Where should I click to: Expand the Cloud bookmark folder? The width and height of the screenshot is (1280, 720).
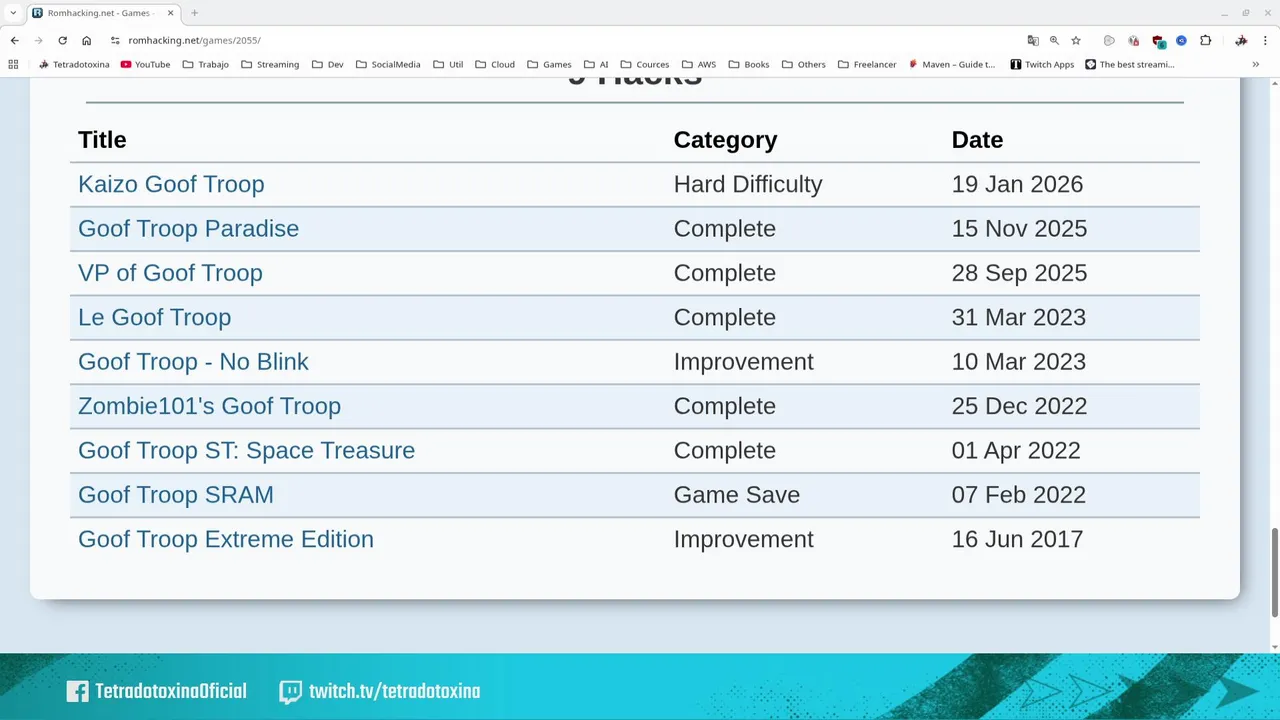[x=495, y=64]
